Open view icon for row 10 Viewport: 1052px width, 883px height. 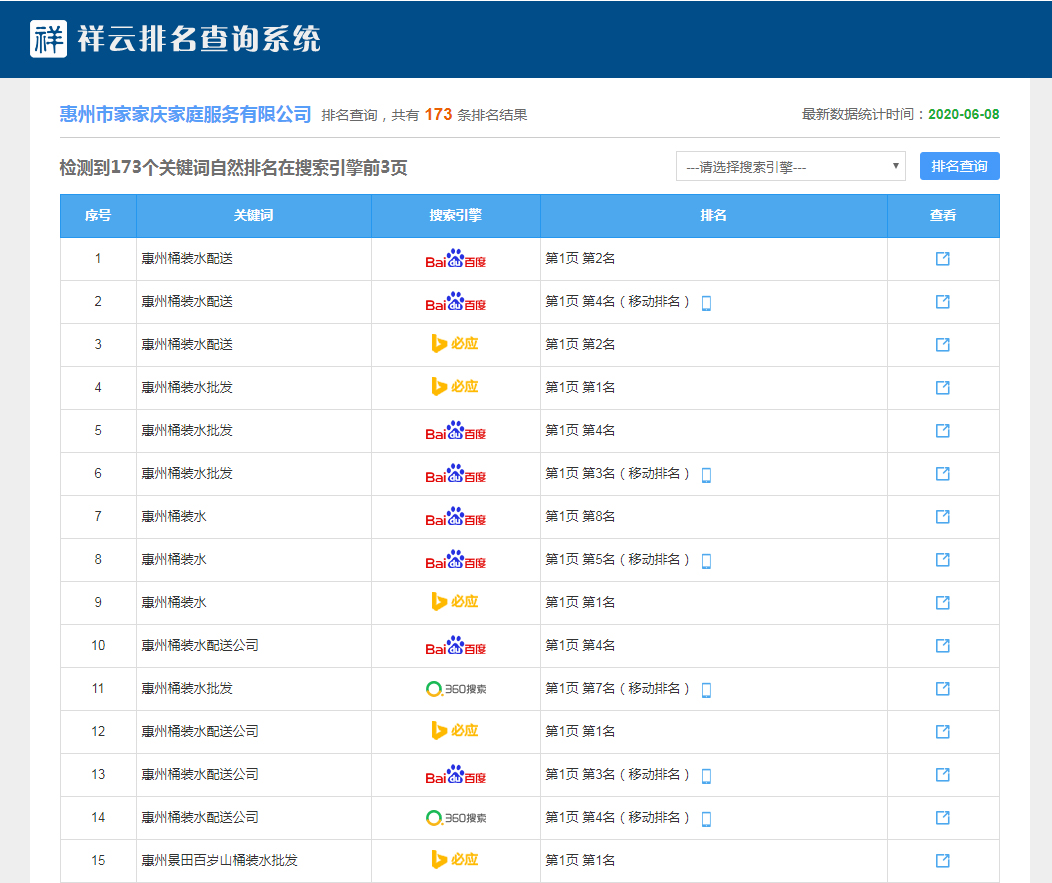coord(942,646)
